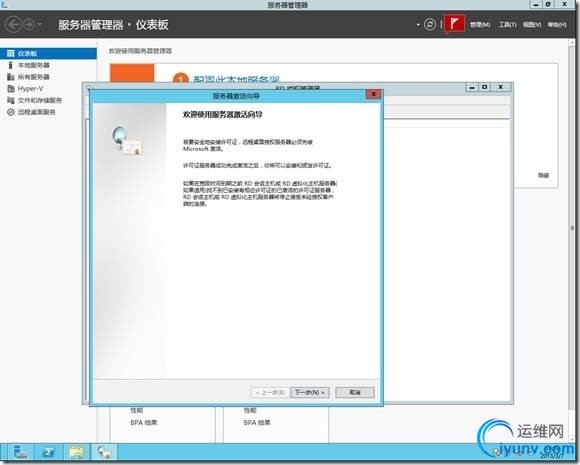The height and width of the screenshot is (465, 580).
Task: Open the 工具(T) menu
Action: click(x=508, y=25)
